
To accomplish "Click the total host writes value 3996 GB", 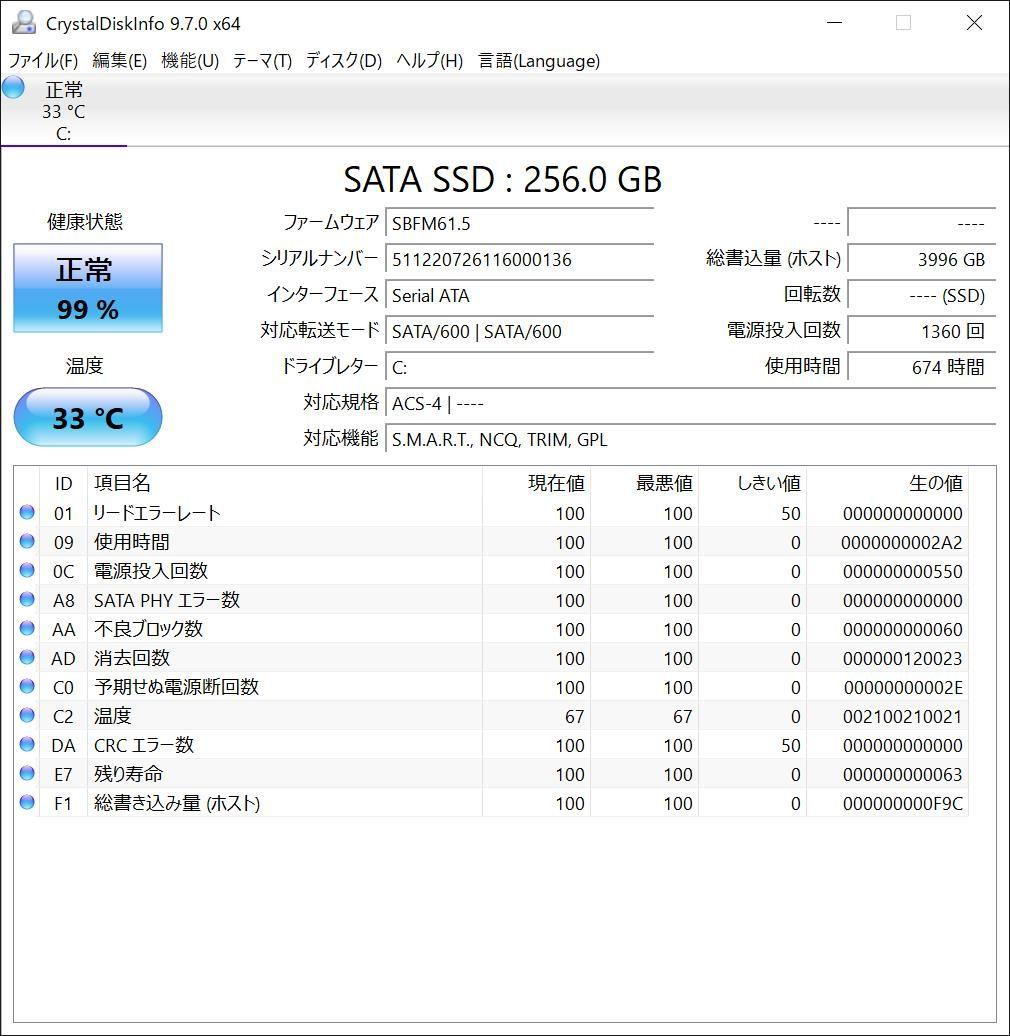I will point(921,259).
